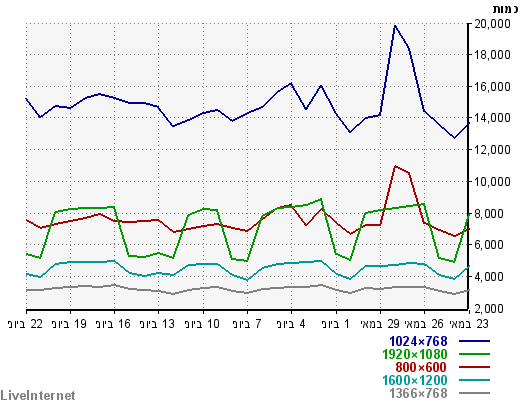
Task: Click the date label with 26
Action: point(424,324)
